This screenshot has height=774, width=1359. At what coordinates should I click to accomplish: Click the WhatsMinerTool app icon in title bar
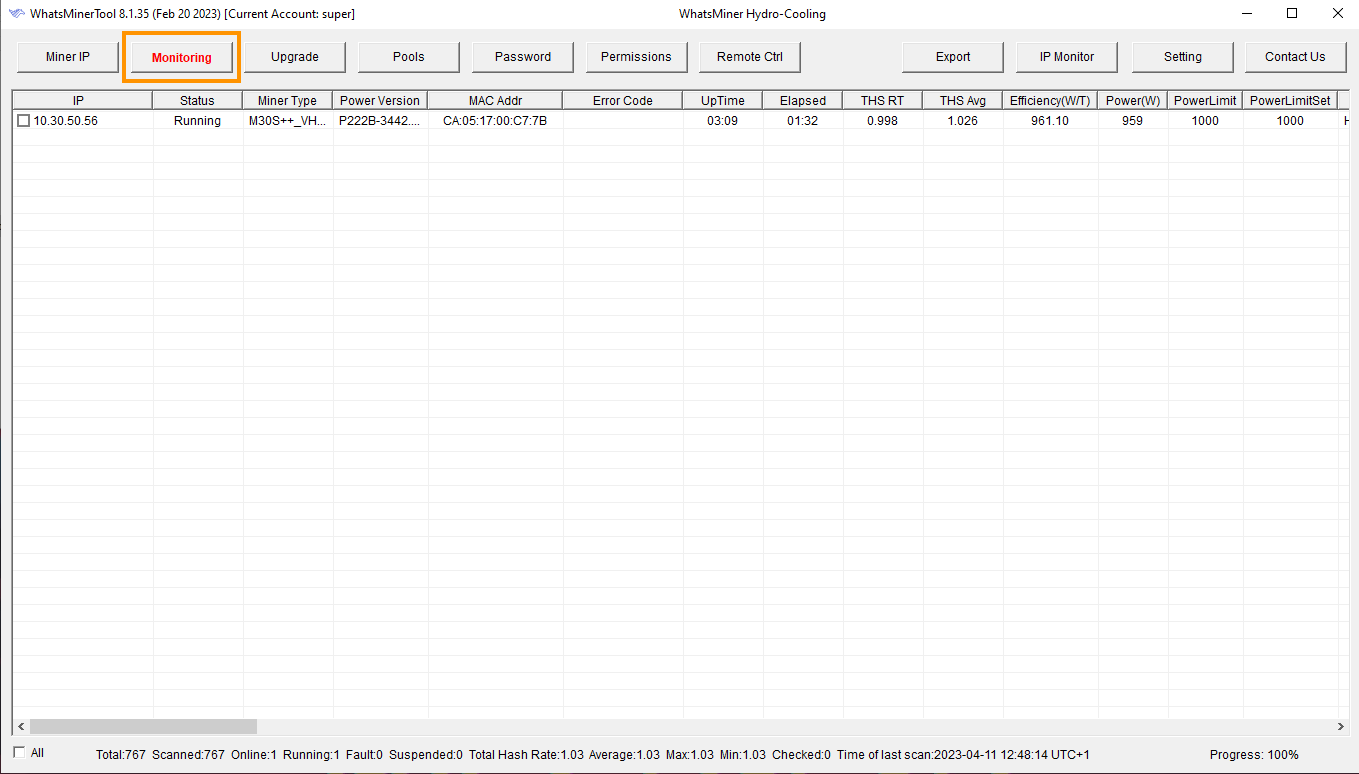pos(17,14)
